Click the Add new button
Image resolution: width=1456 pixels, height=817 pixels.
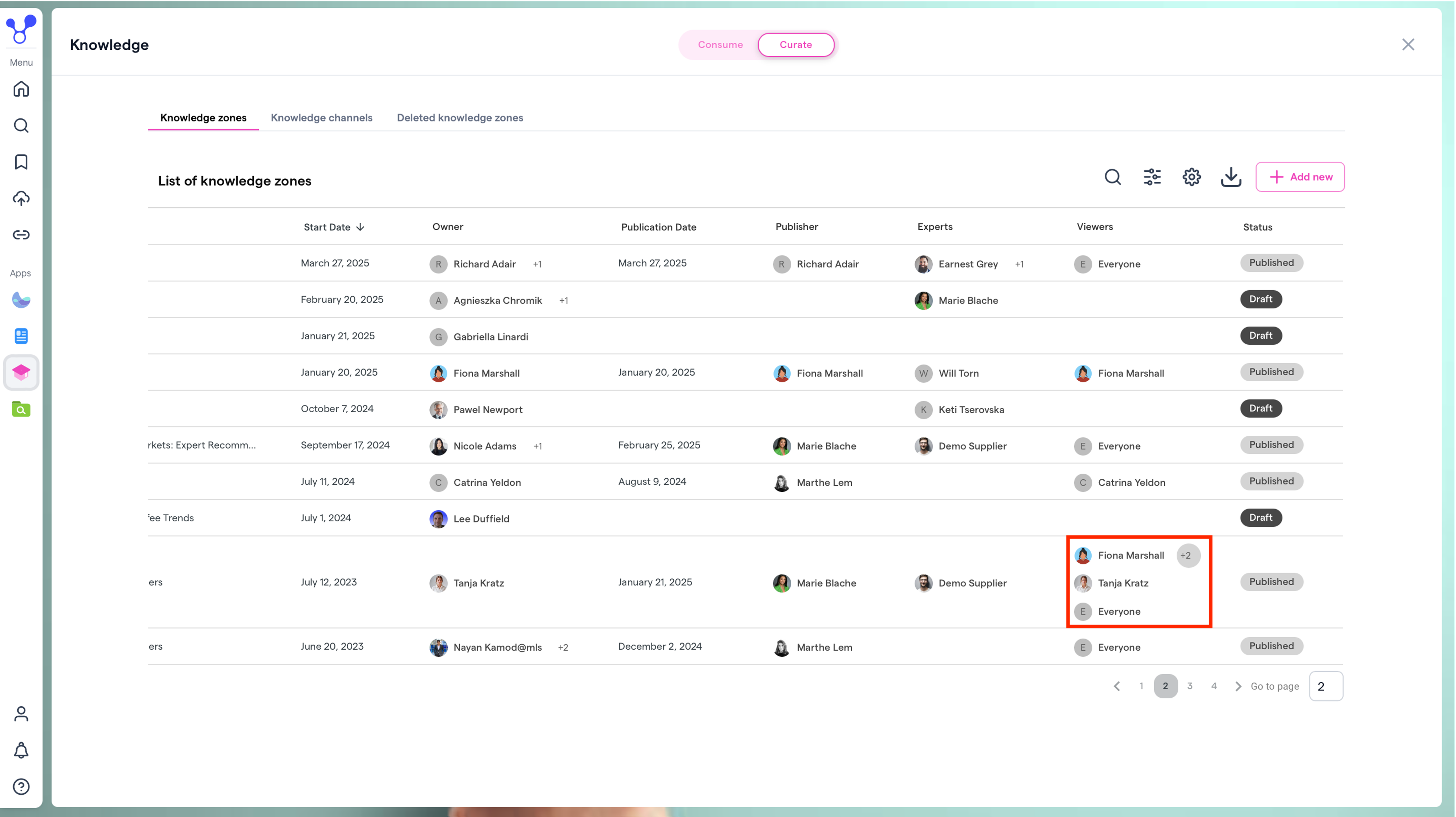1300,177
